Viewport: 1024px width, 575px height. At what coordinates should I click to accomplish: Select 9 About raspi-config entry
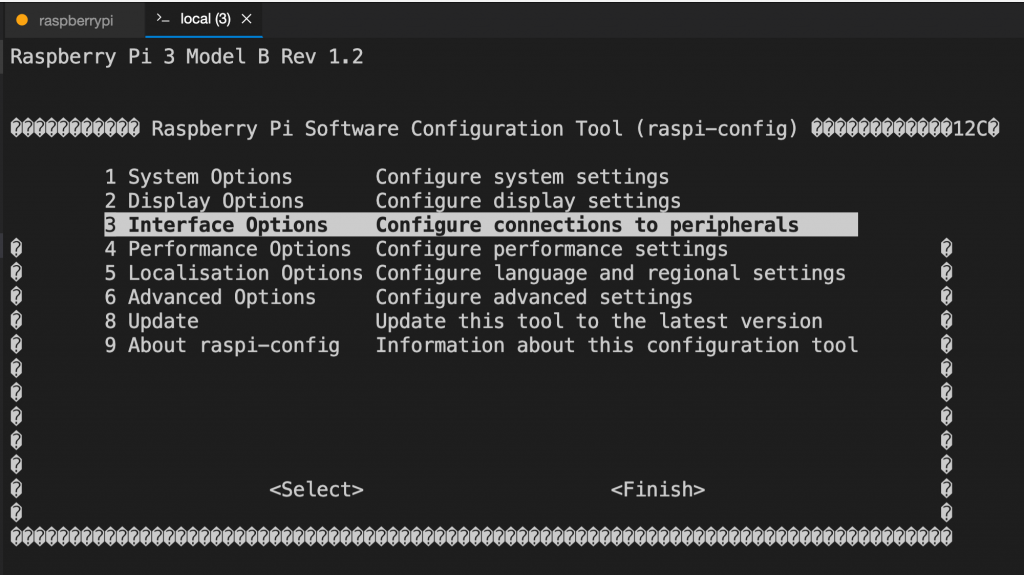(x=222, y=346)
